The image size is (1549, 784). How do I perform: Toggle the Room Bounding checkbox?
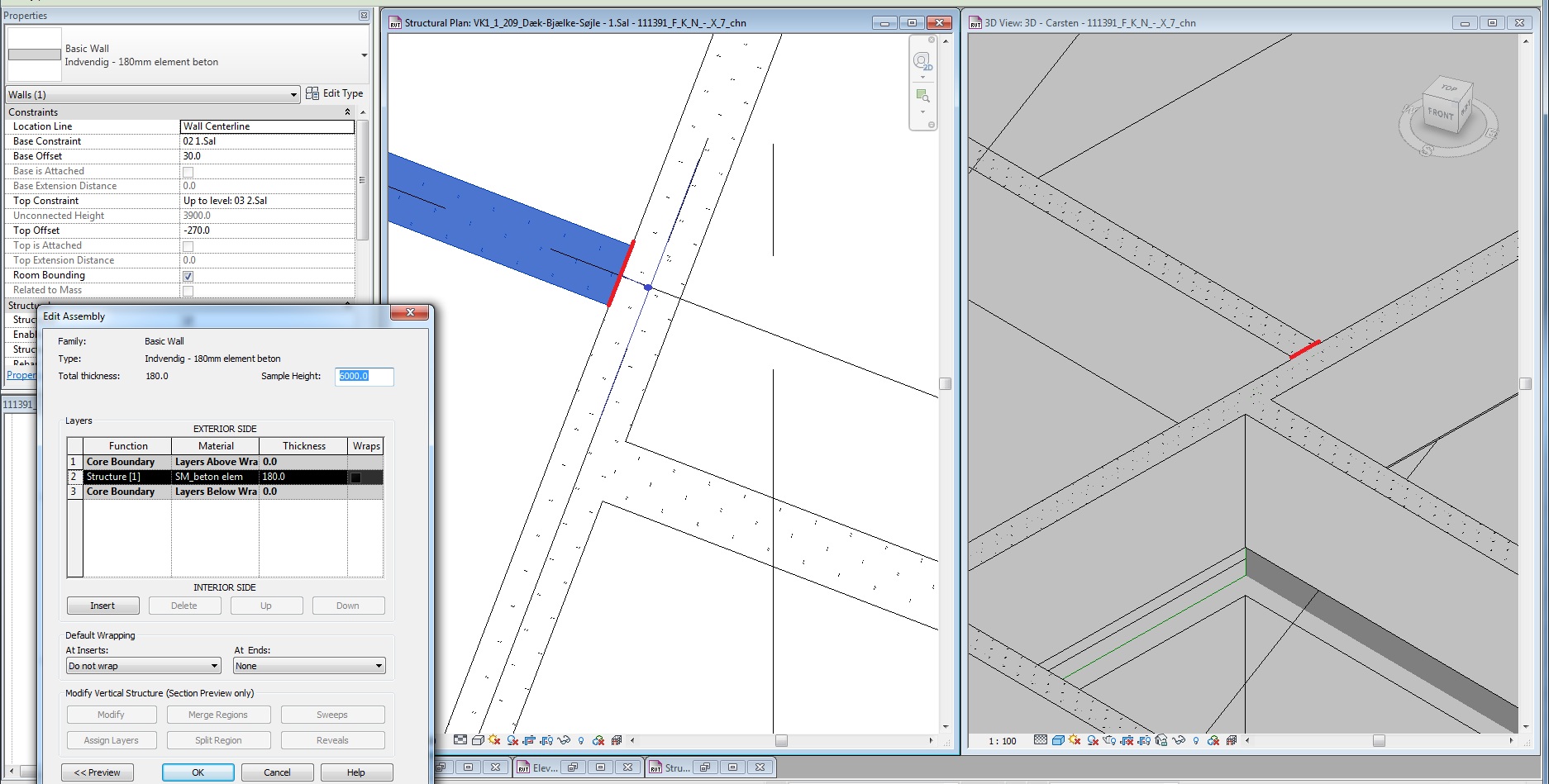coord(188,276)
